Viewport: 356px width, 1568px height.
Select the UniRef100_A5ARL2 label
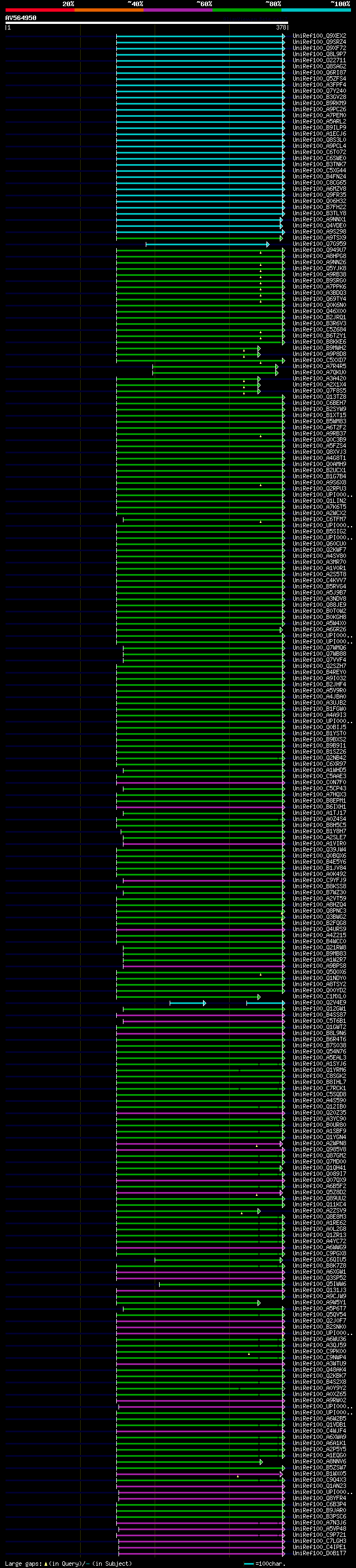[319, 122]
